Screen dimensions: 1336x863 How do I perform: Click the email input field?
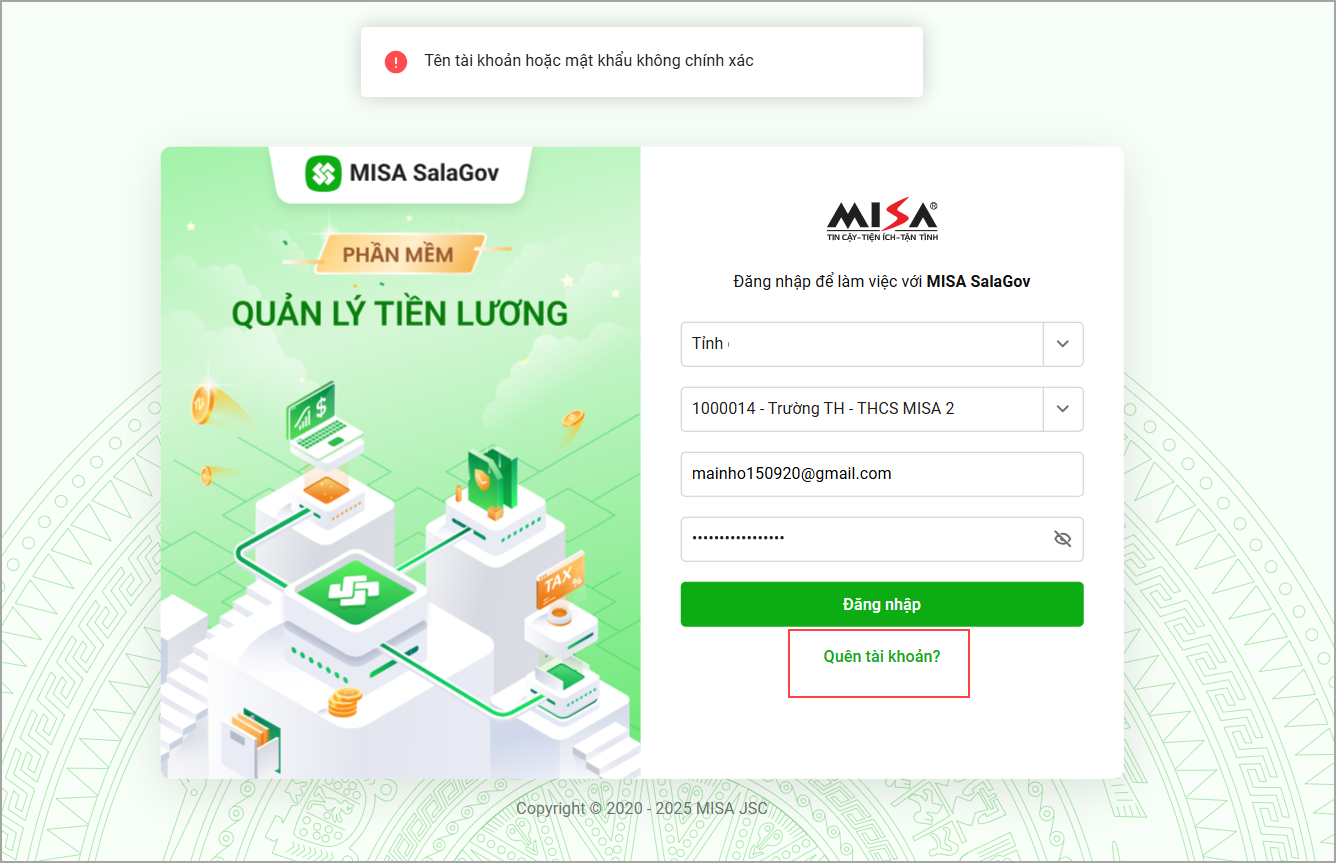click(x=882, y=474)
